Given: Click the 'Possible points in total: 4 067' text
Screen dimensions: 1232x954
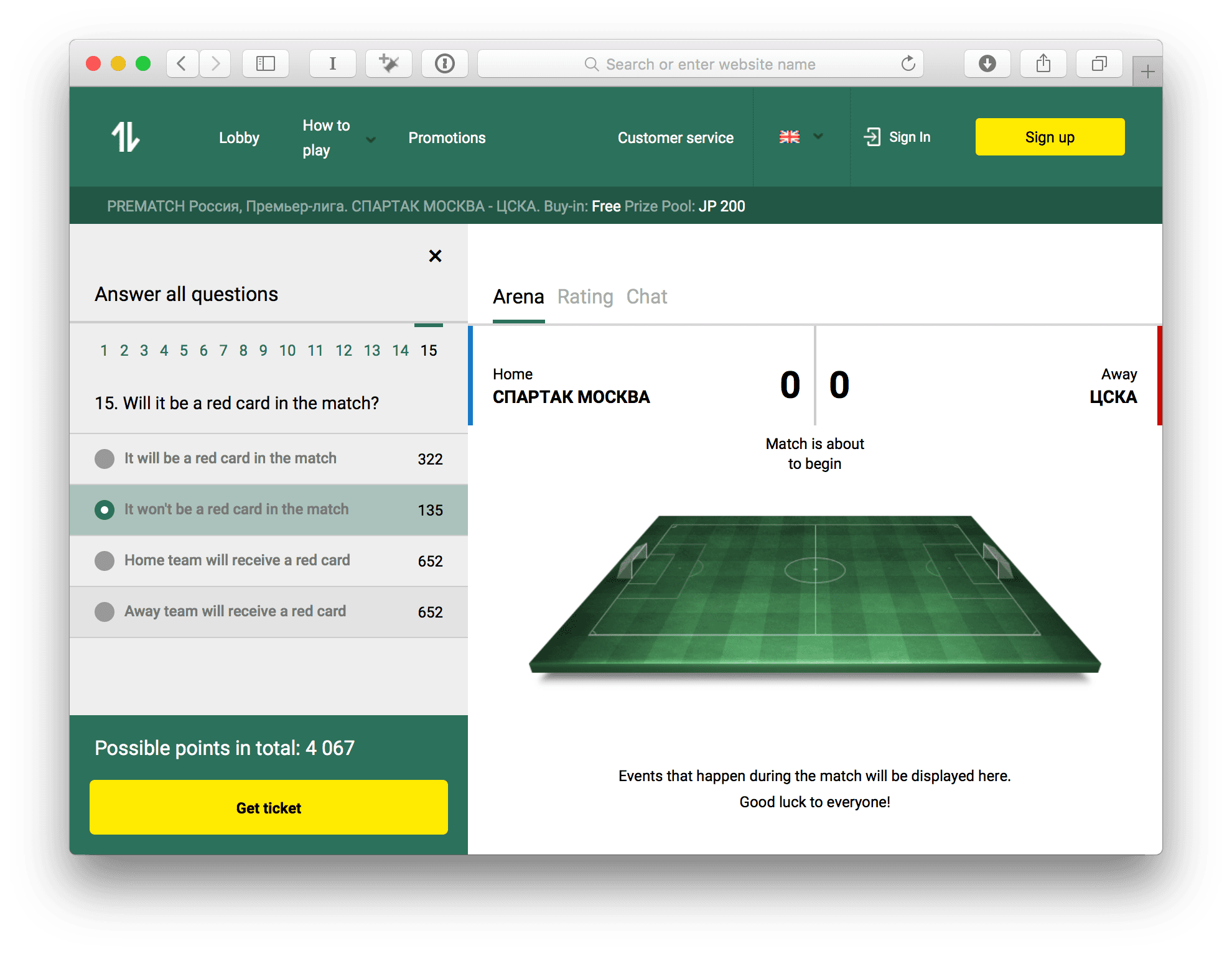Looking at the screenshot, I should (x=225, y=748).
